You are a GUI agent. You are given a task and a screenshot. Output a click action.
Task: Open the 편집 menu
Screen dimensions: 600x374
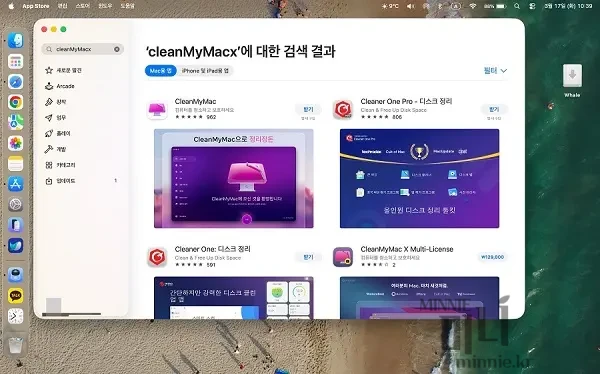62,6
